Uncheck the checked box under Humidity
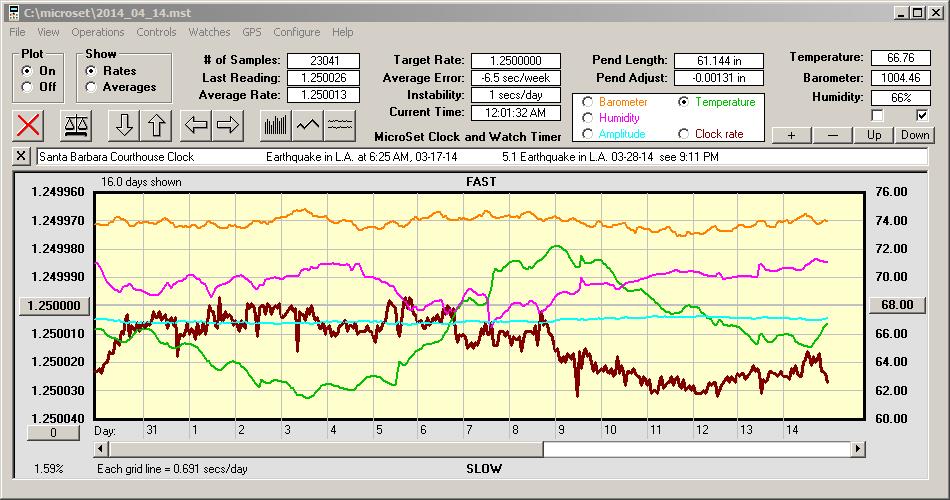Screen dimensions: 950x500 pos(921,116)
